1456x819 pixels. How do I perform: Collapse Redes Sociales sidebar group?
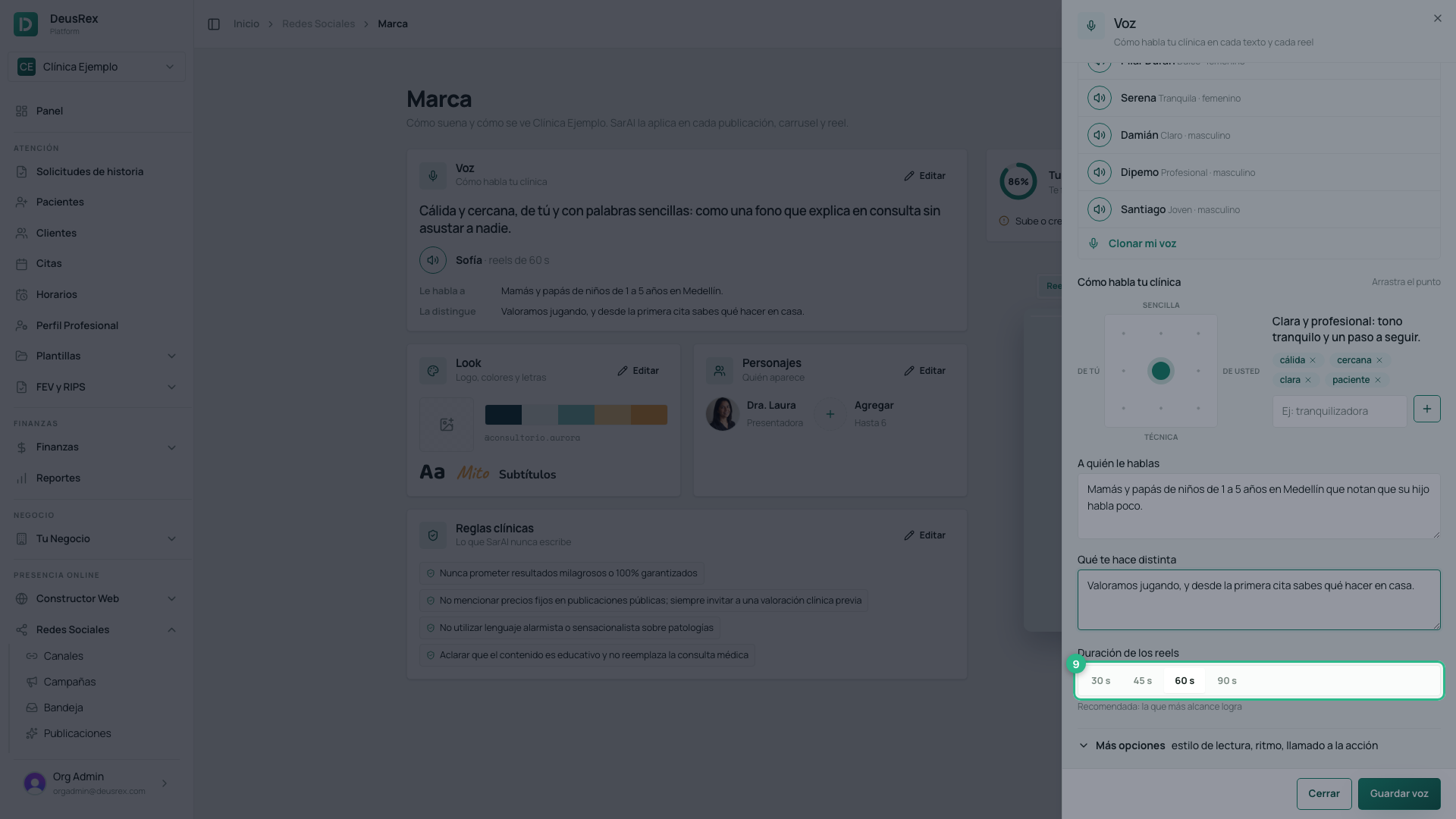tap(96, 629)
